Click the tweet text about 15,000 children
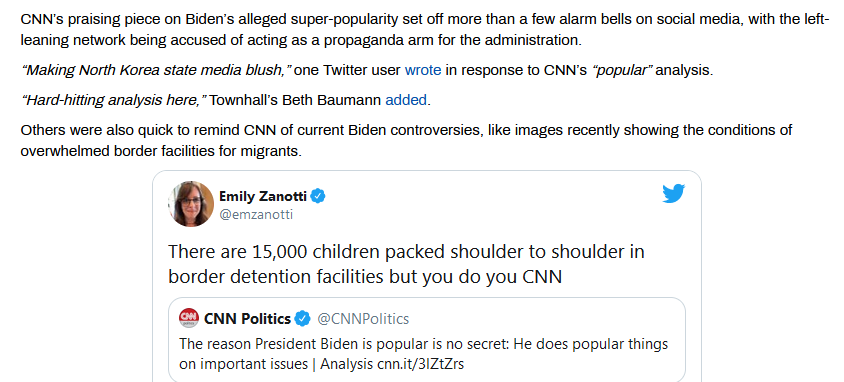 tap(406, 264)
